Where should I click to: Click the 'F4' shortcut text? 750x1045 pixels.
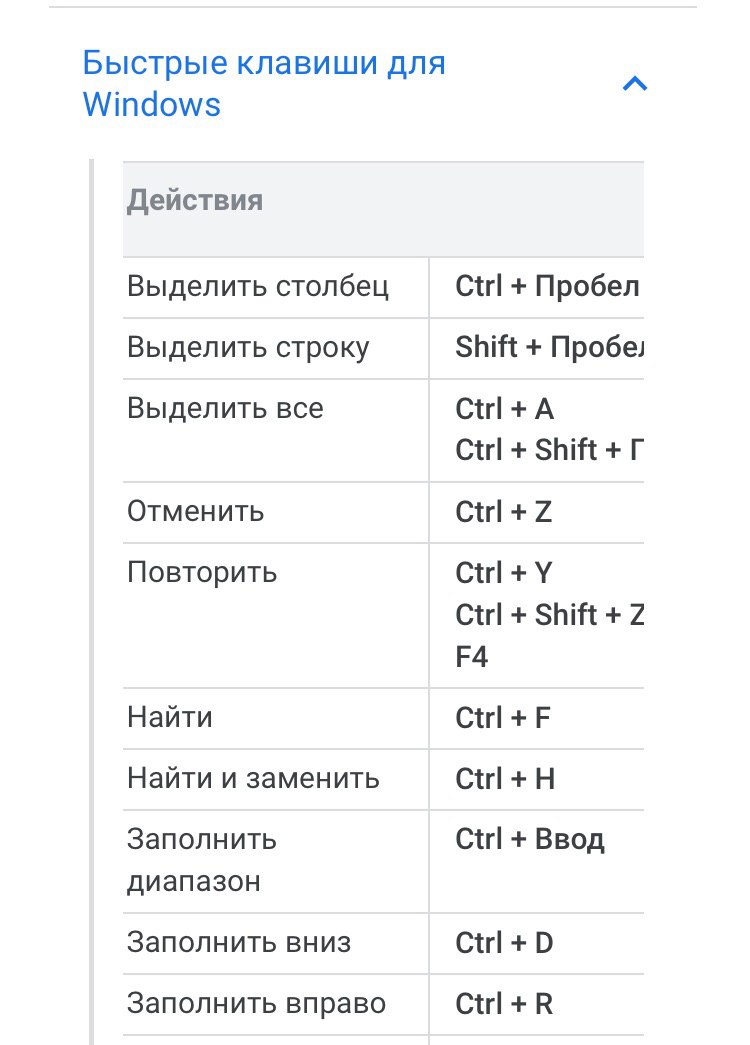coord(472,657)
